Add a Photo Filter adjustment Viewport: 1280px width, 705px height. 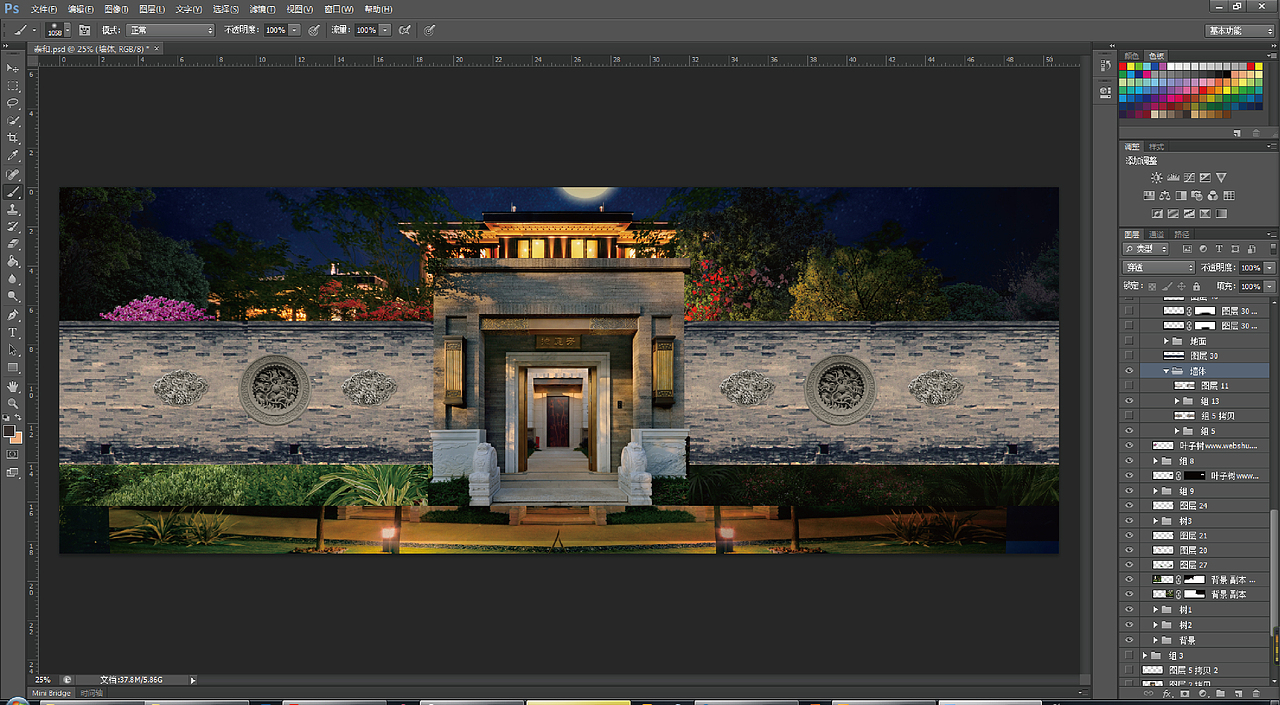pyautogui.click(x=1197, y=195)
